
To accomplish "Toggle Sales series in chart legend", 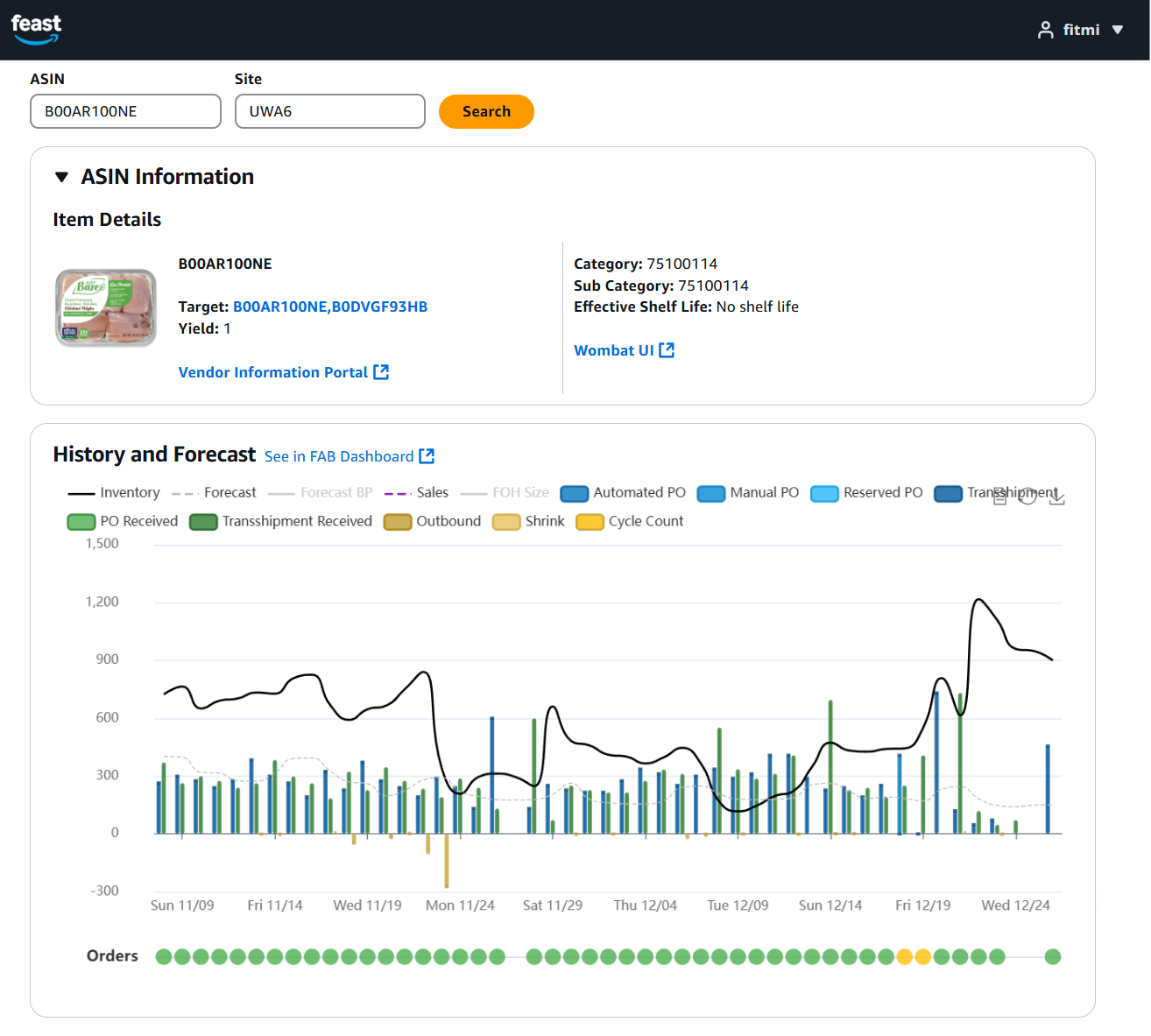I will 416,493.
